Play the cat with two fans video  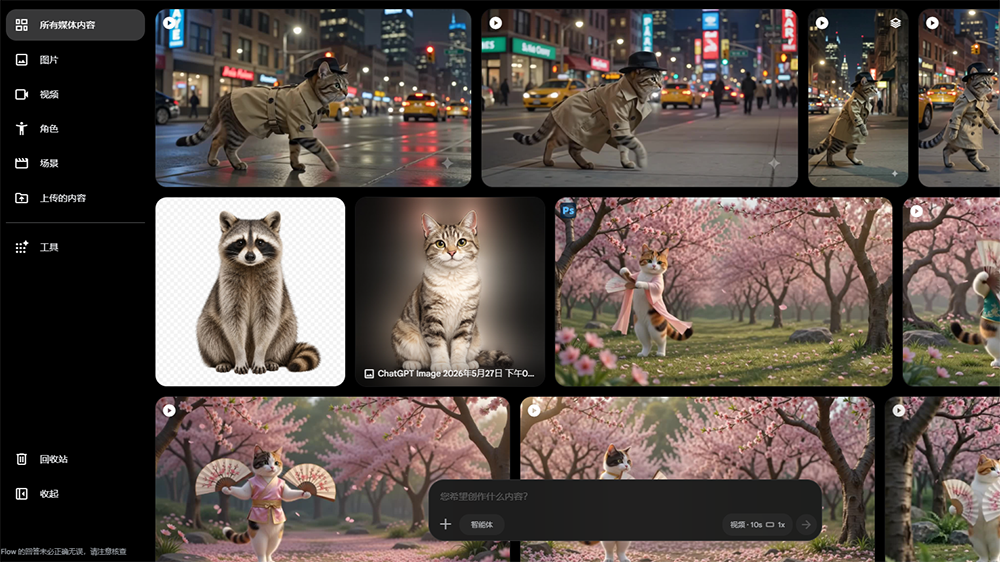pyautogui.click(x=169, y=410)
